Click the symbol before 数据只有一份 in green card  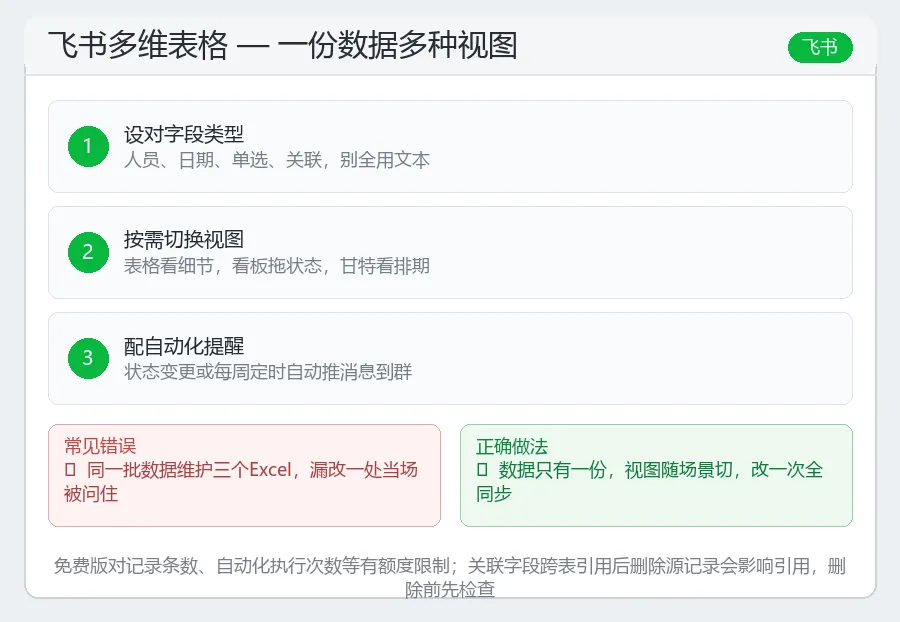point(482,471)
